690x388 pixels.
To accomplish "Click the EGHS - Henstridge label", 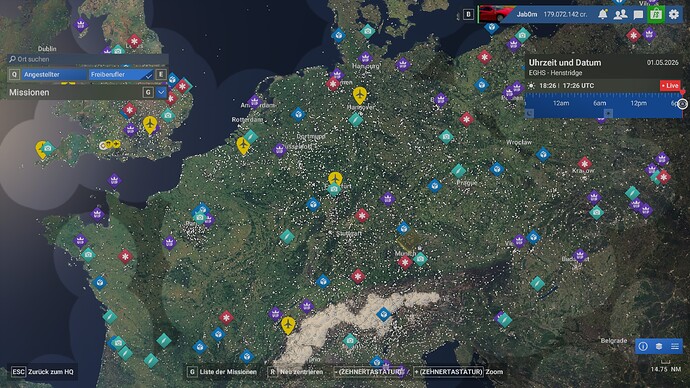I will 555,73.
